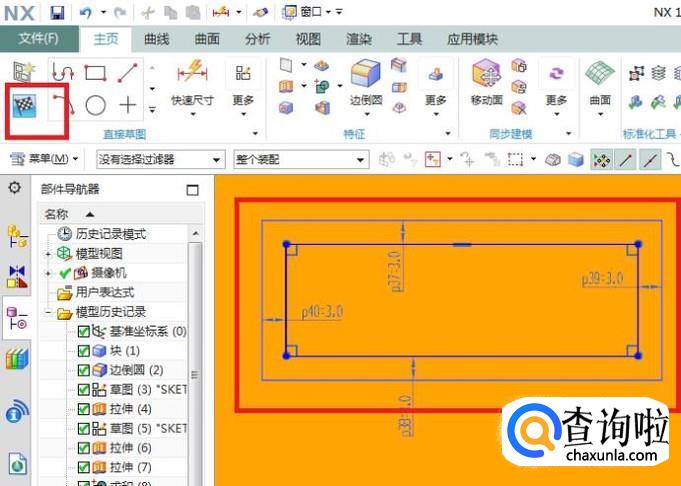
Task: Open the 整个装配 scope dropdown
Action: 301,159
